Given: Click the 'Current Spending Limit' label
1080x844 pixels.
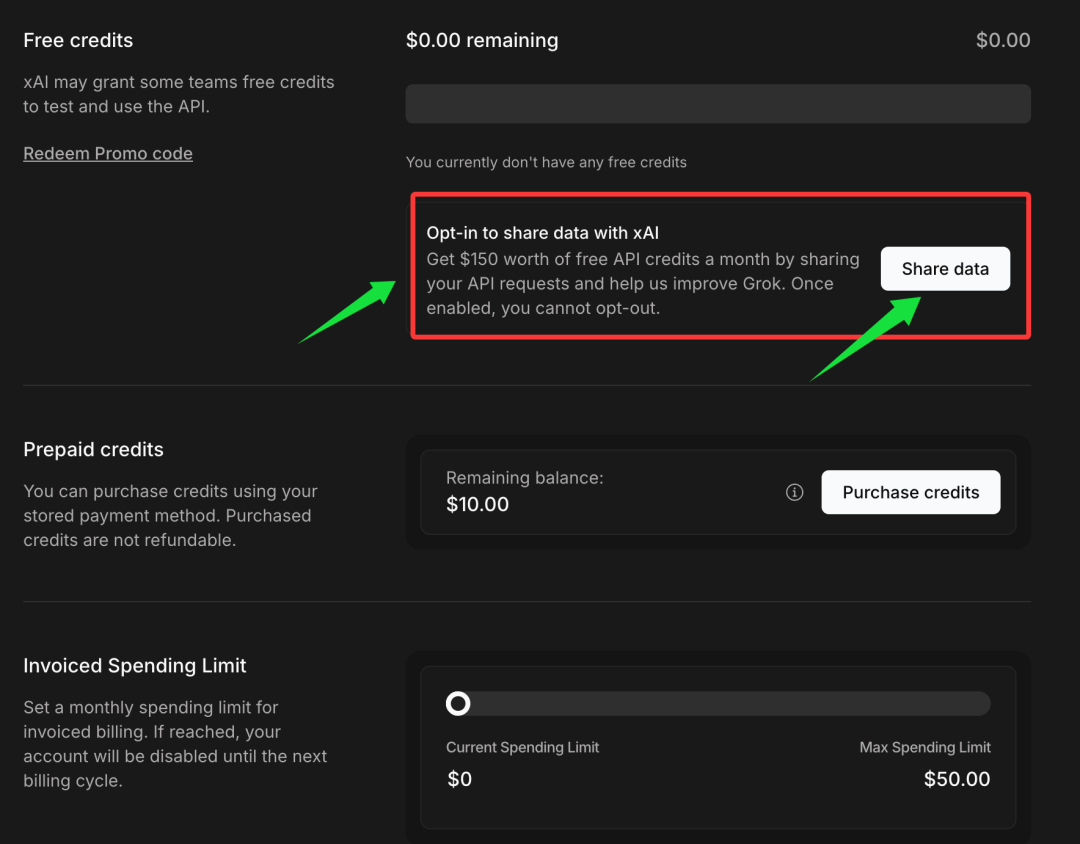Looking at the screenshot, I should click(x=523, y=748).
